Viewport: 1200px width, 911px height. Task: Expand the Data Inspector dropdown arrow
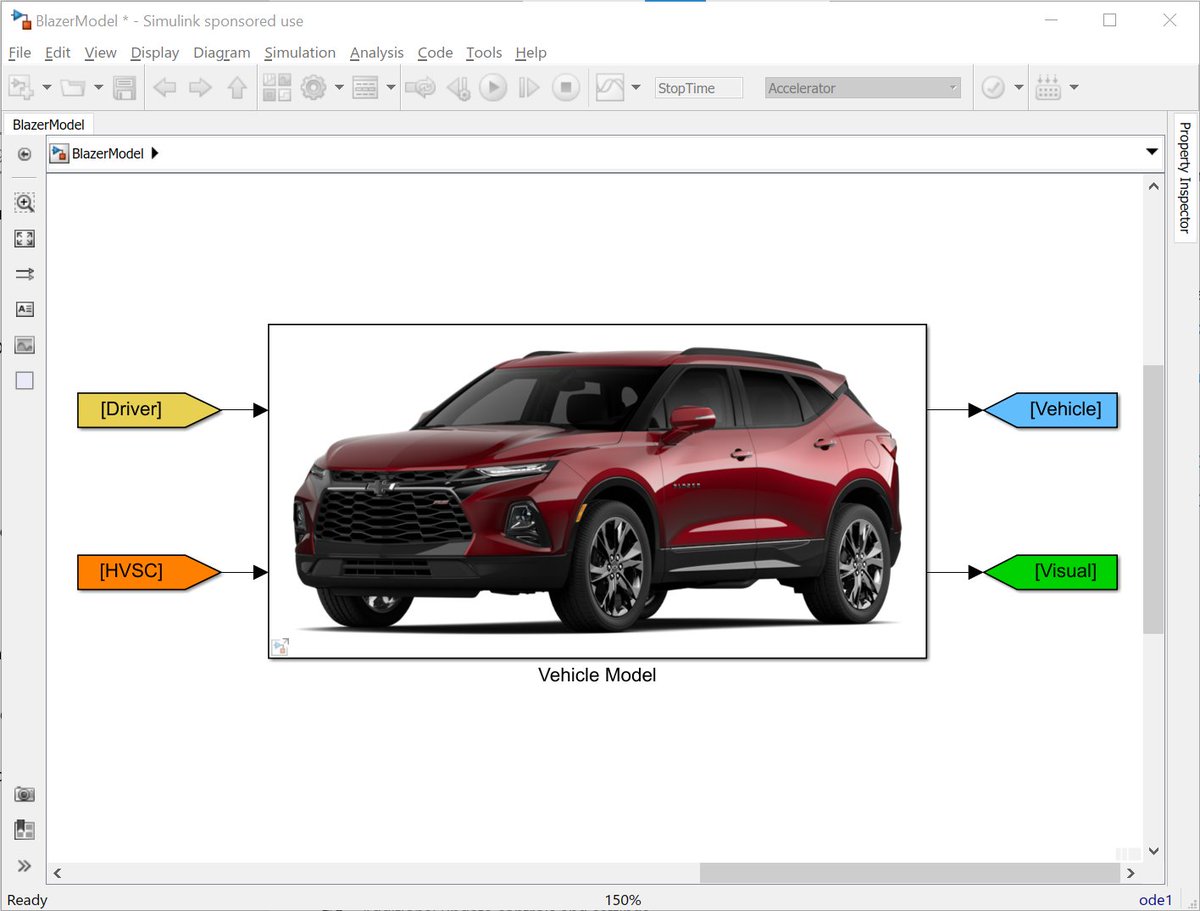coord(636,88)
